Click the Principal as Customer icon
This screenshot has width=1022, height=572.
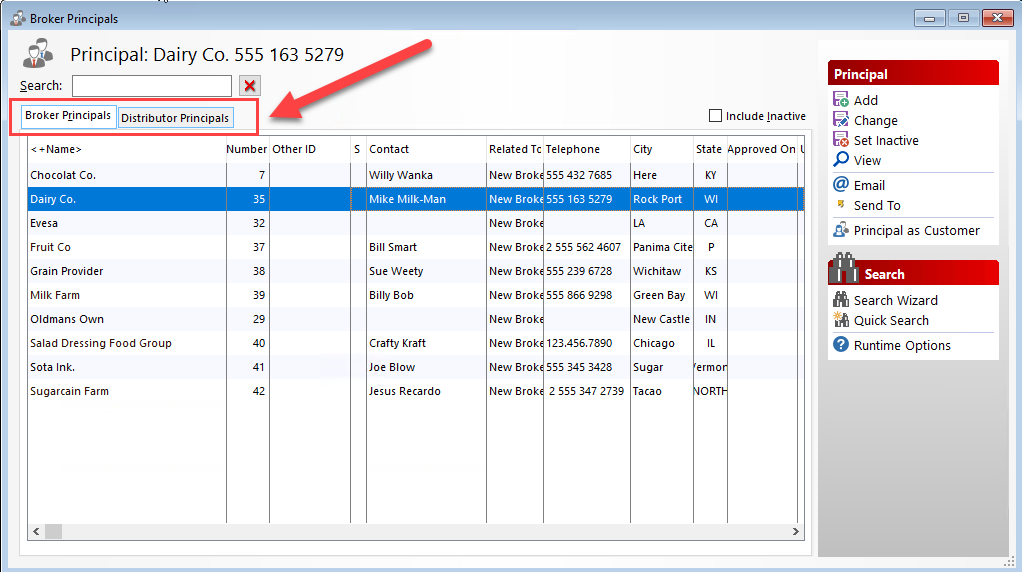[x=841, y=230]
